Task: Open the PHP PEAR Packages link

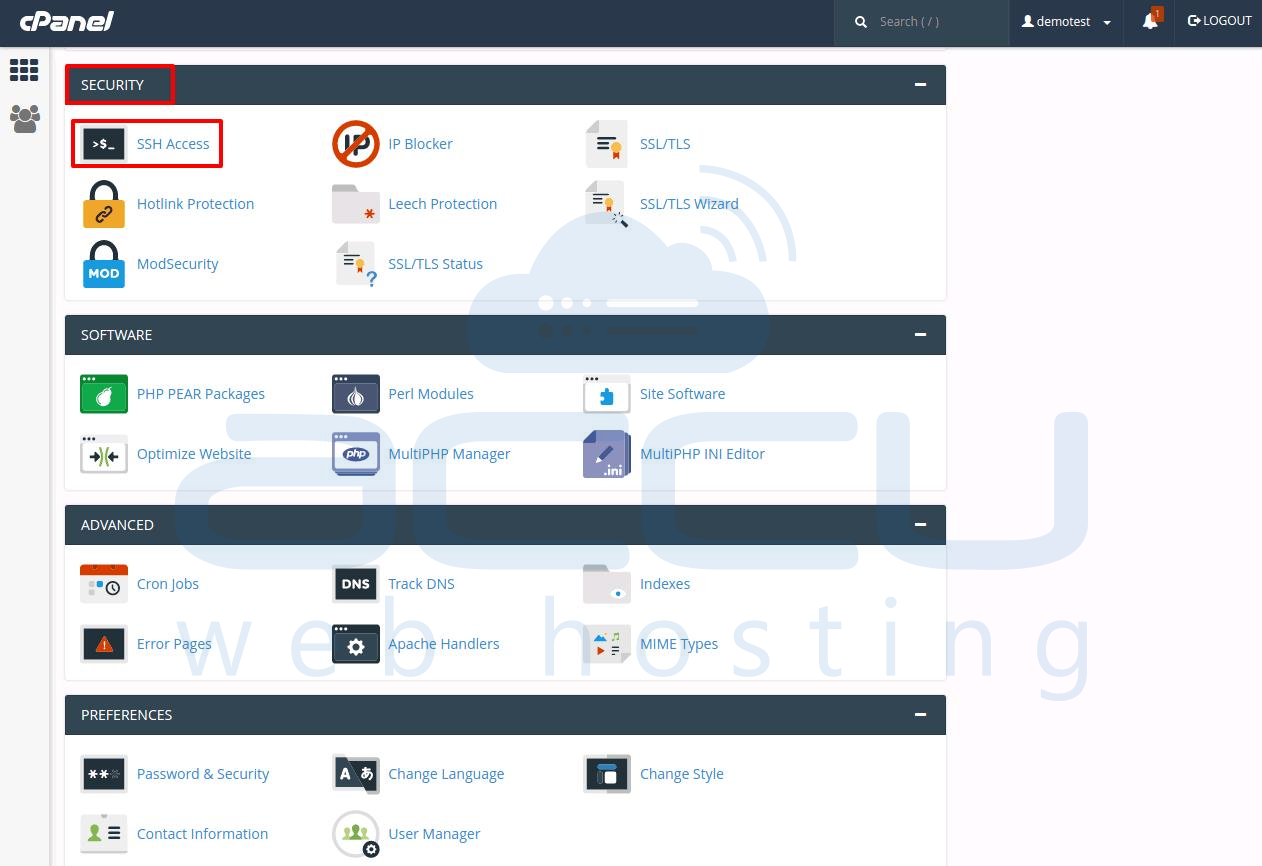Action: pyautogui.click(x=201, y=394)
